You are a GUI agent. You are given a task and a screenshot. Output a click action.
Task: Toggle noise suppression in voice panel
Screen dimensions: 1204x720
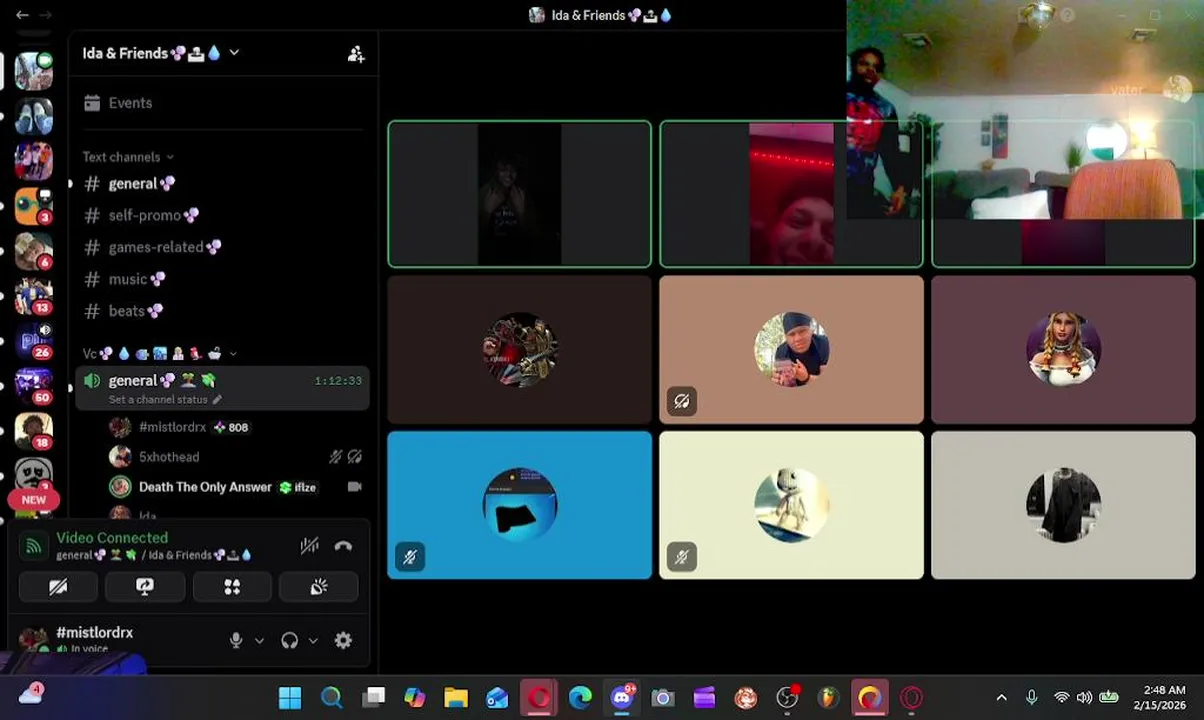(310, 546)
